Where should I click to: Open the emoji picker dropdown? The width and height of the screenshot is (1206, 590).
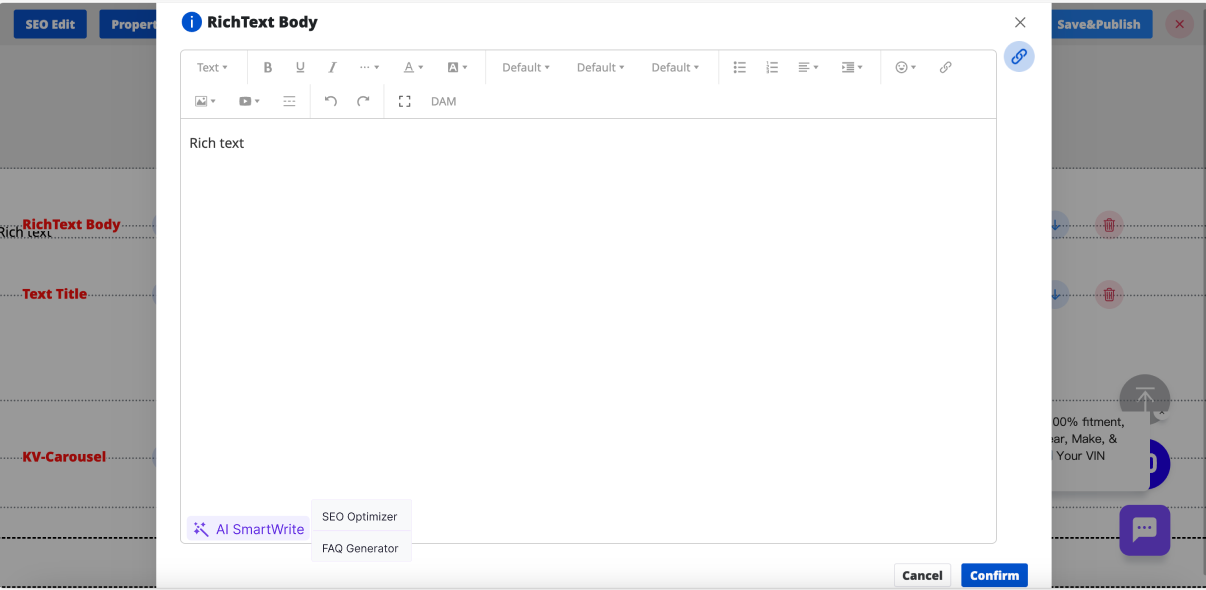pyautogui.click(x=905, y=68)
